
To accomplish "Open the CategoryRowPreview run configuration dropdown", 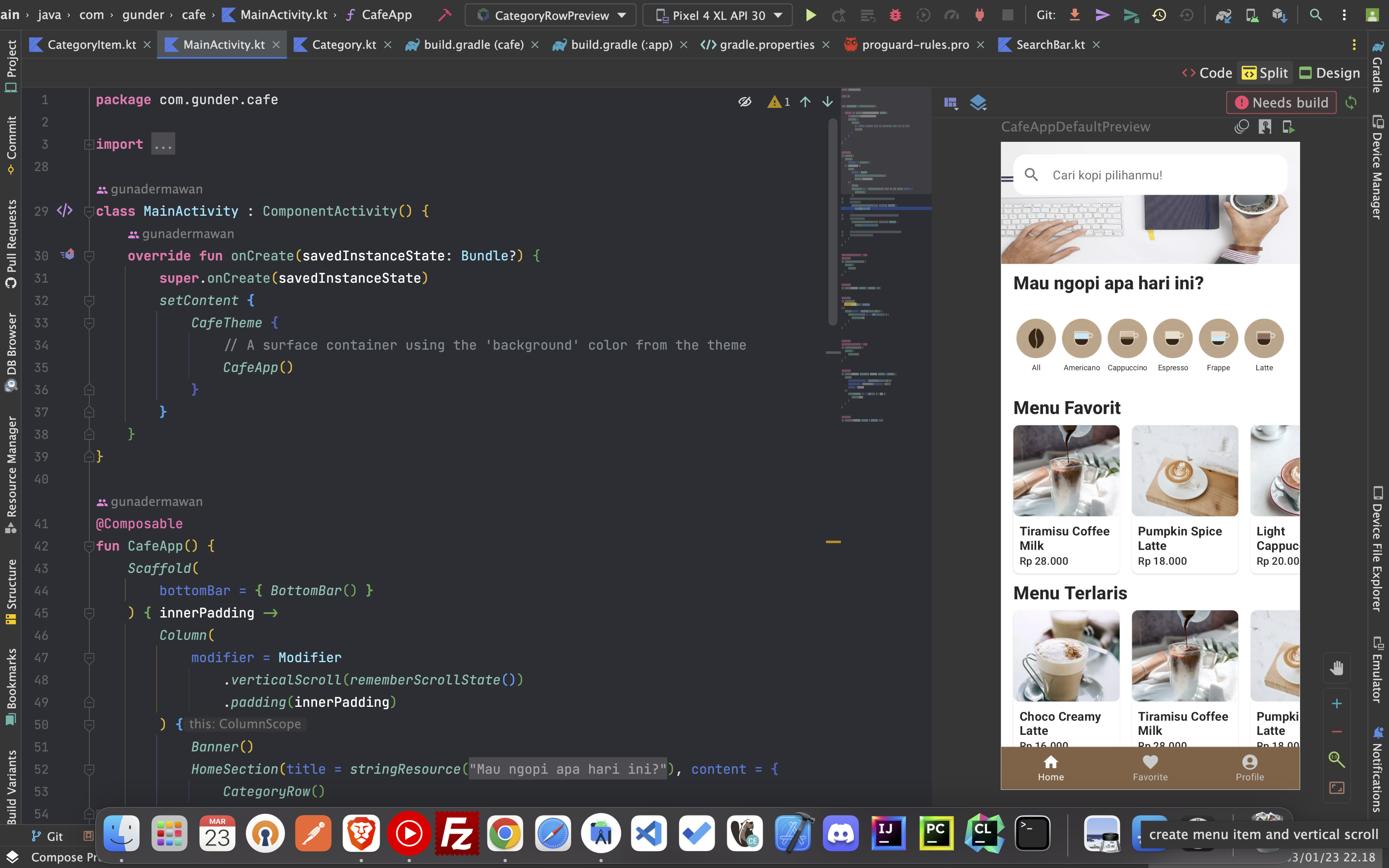I will pos(550,15).
